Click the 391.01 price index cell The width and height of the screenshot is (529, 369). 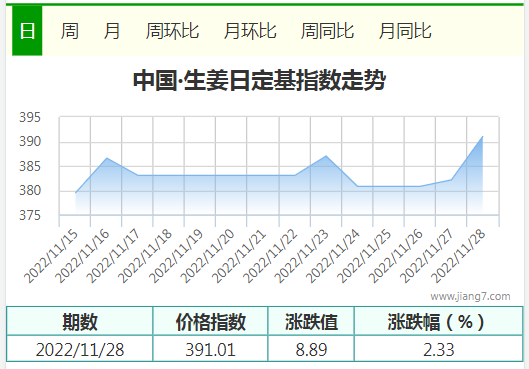[x=211, y=349]
